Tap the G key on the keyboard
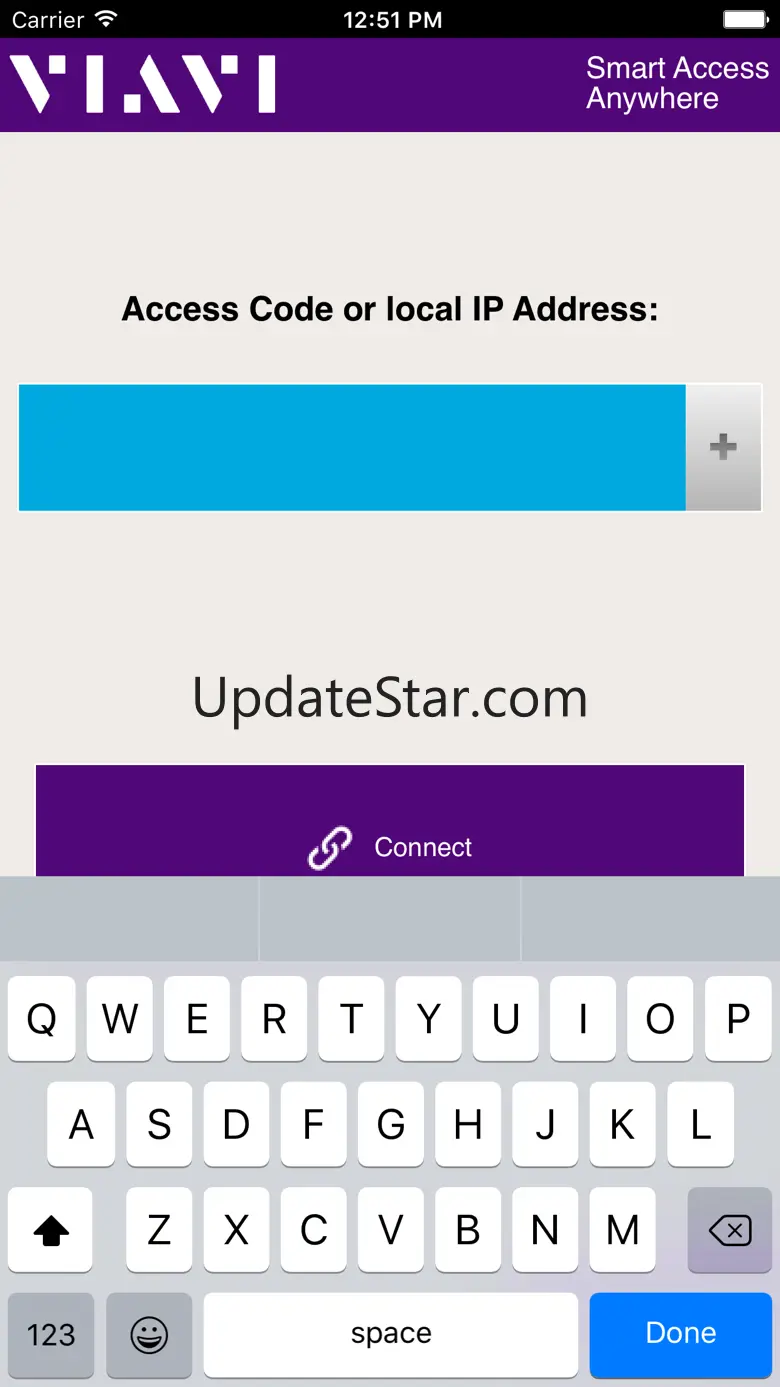The width and height of the screenshot is (780, 1387). click(x=391, y=1124)
